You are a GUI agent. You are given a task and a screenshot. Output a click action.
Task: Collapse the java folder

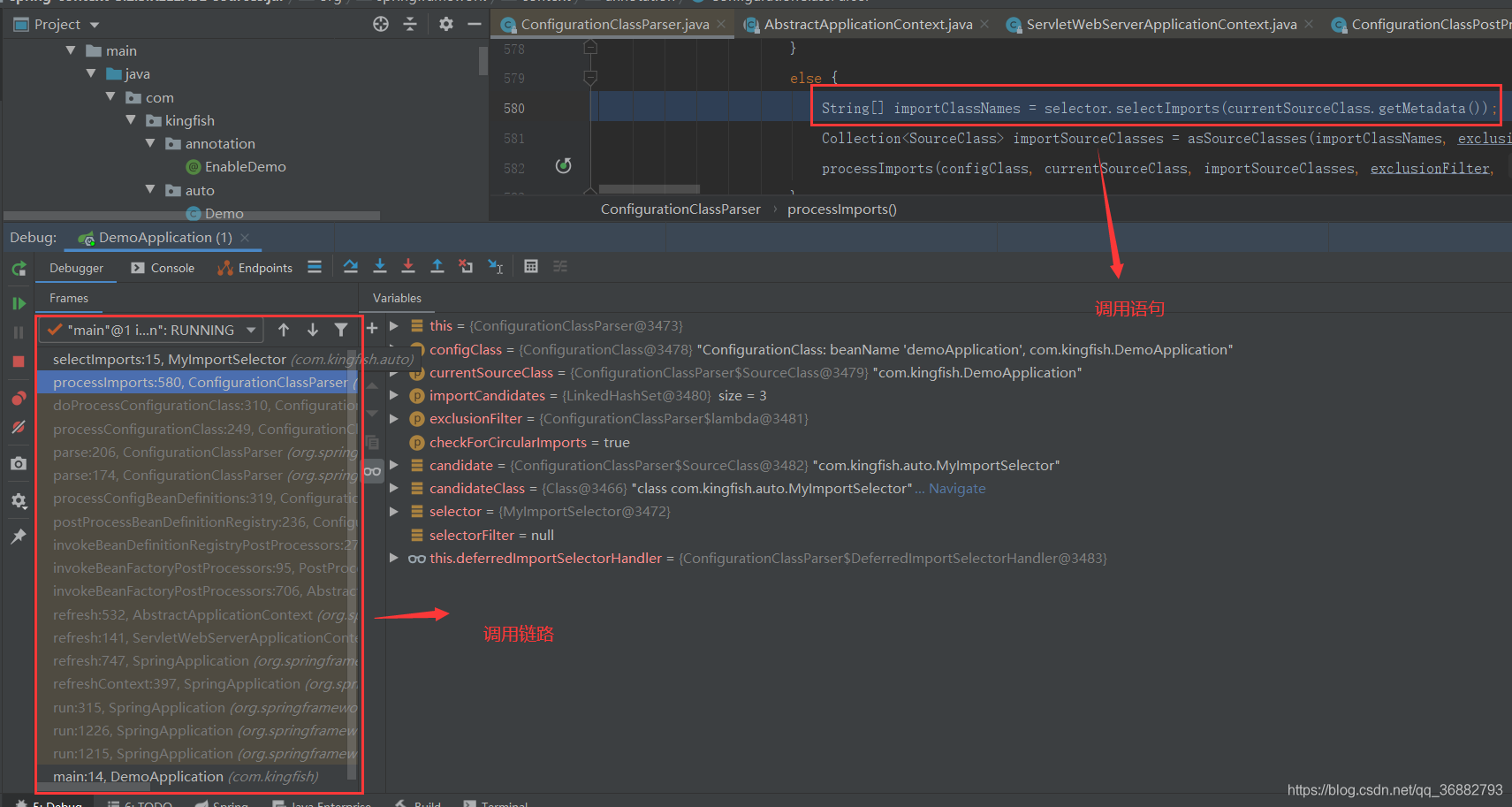91,73
